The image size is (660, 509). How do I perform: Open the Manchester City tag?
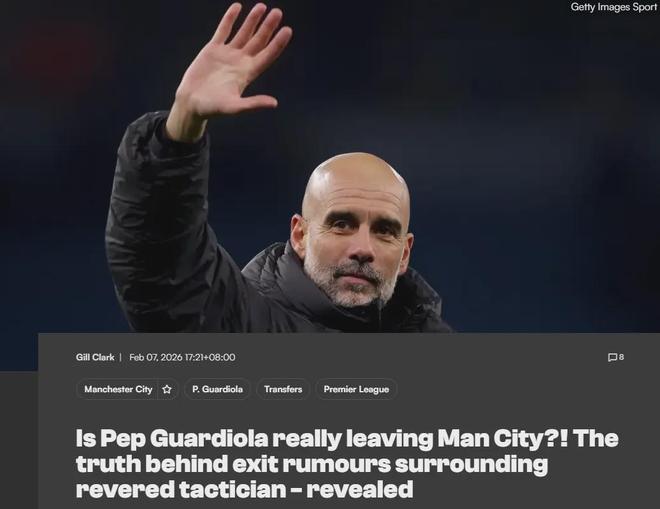coord(118,389)
